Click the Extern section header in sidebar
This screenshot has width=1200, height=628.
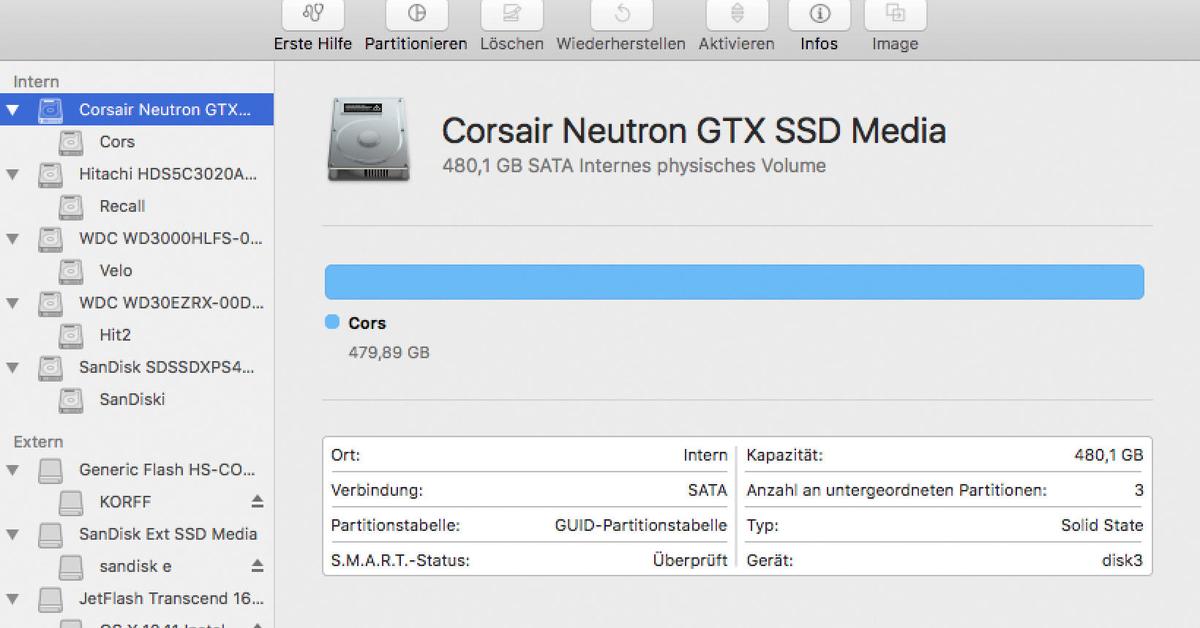pyautogui.click(x=38, y=442)
